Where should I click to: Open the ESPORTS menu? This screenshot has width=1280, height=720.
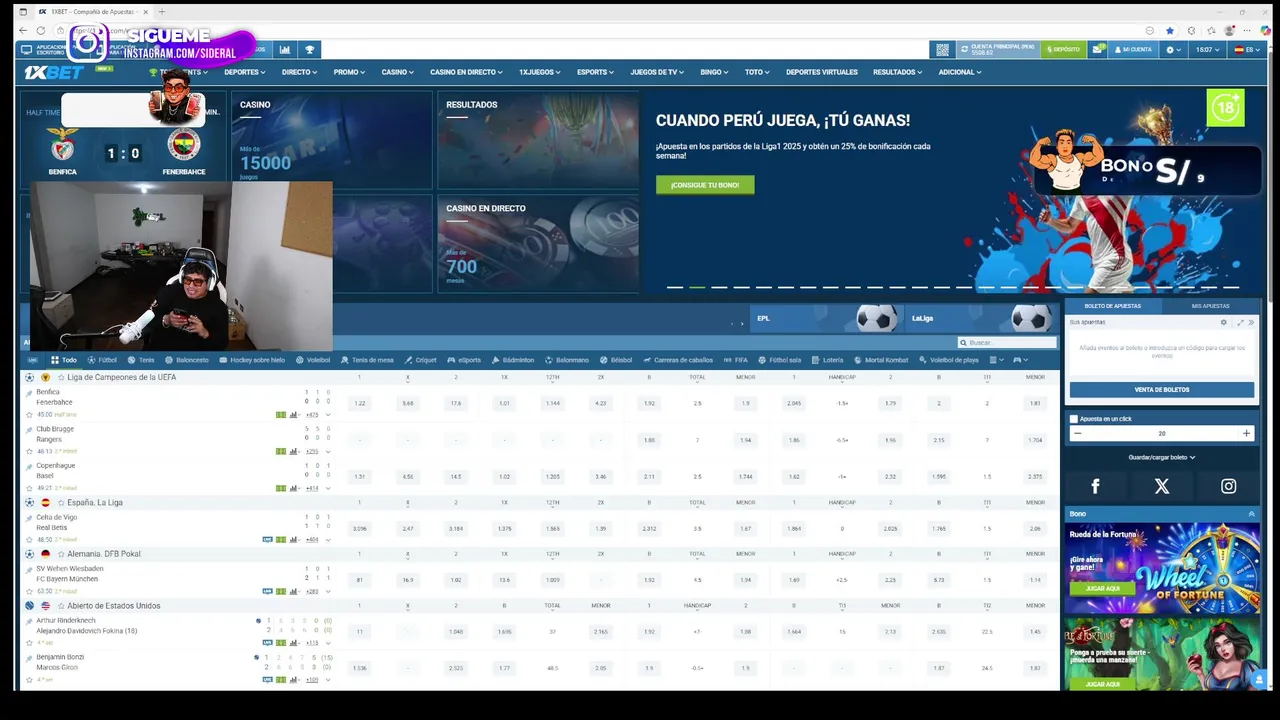(x=595, y=72)
